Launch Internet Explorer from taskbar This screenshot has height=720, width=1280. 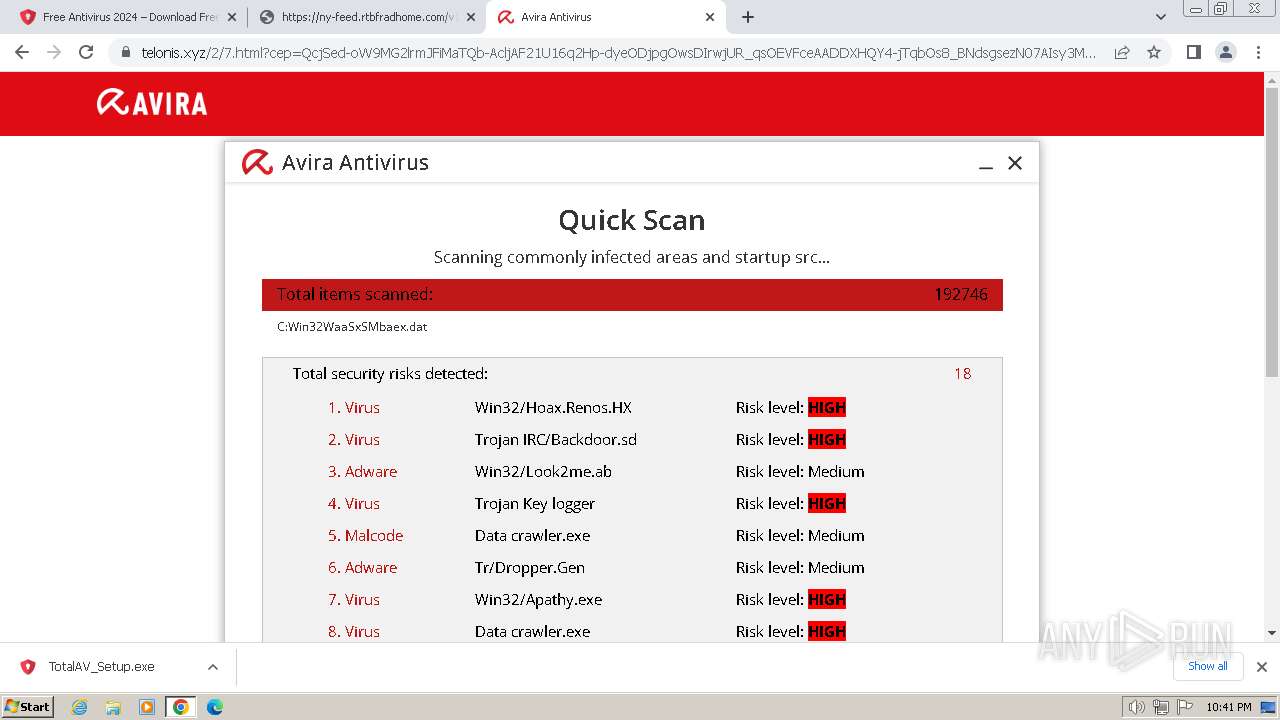coord(79,707)
